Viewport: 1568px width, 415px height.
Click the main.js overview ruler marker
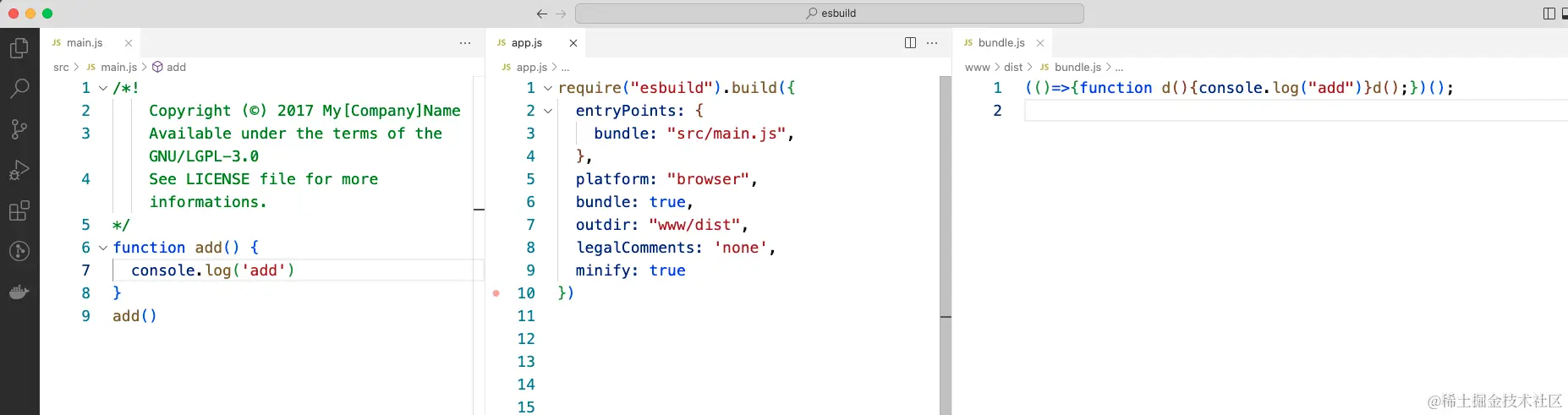point(479,209)
